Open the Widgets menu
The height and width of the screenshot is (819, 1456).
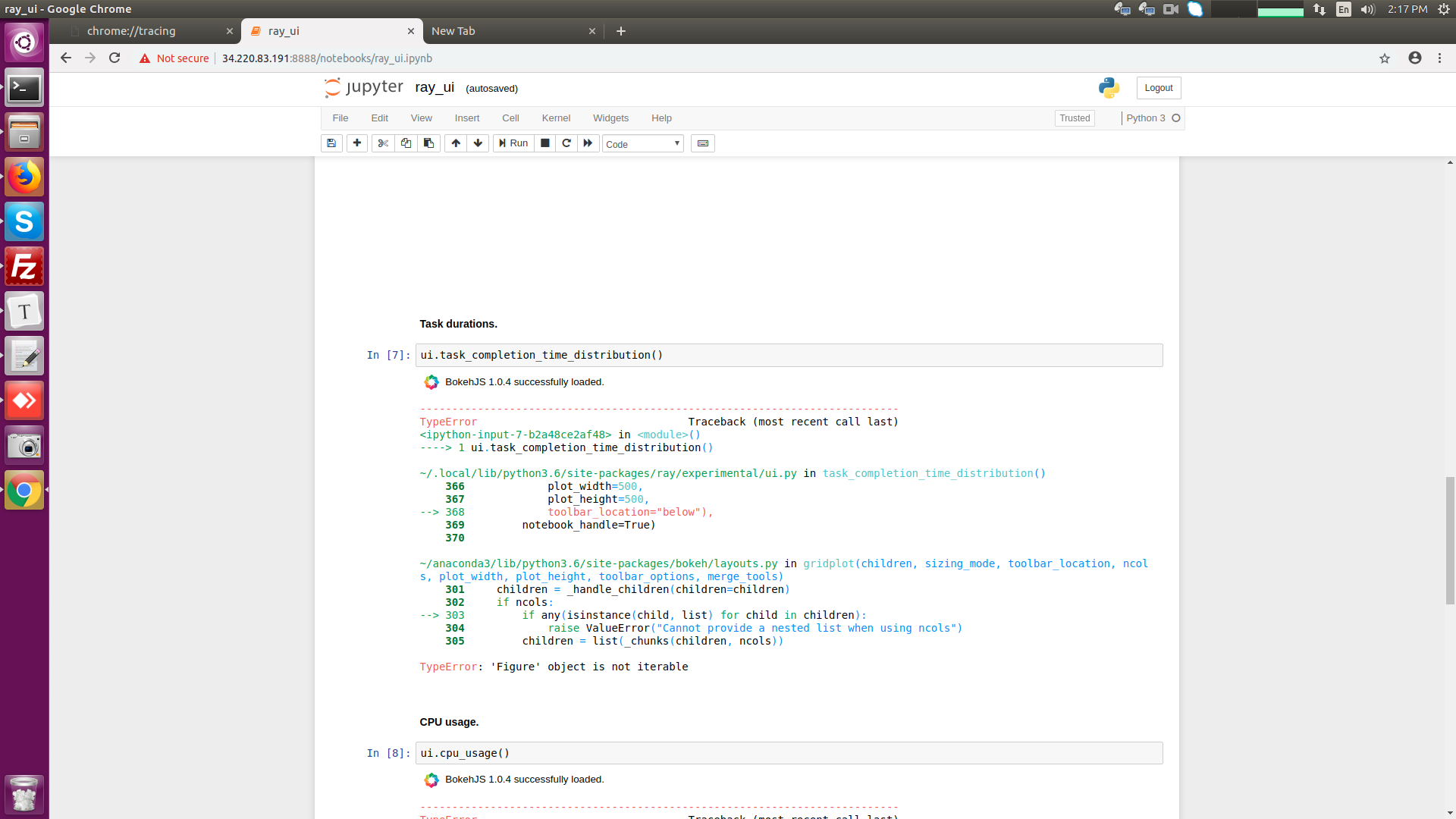tap(610, 118)
